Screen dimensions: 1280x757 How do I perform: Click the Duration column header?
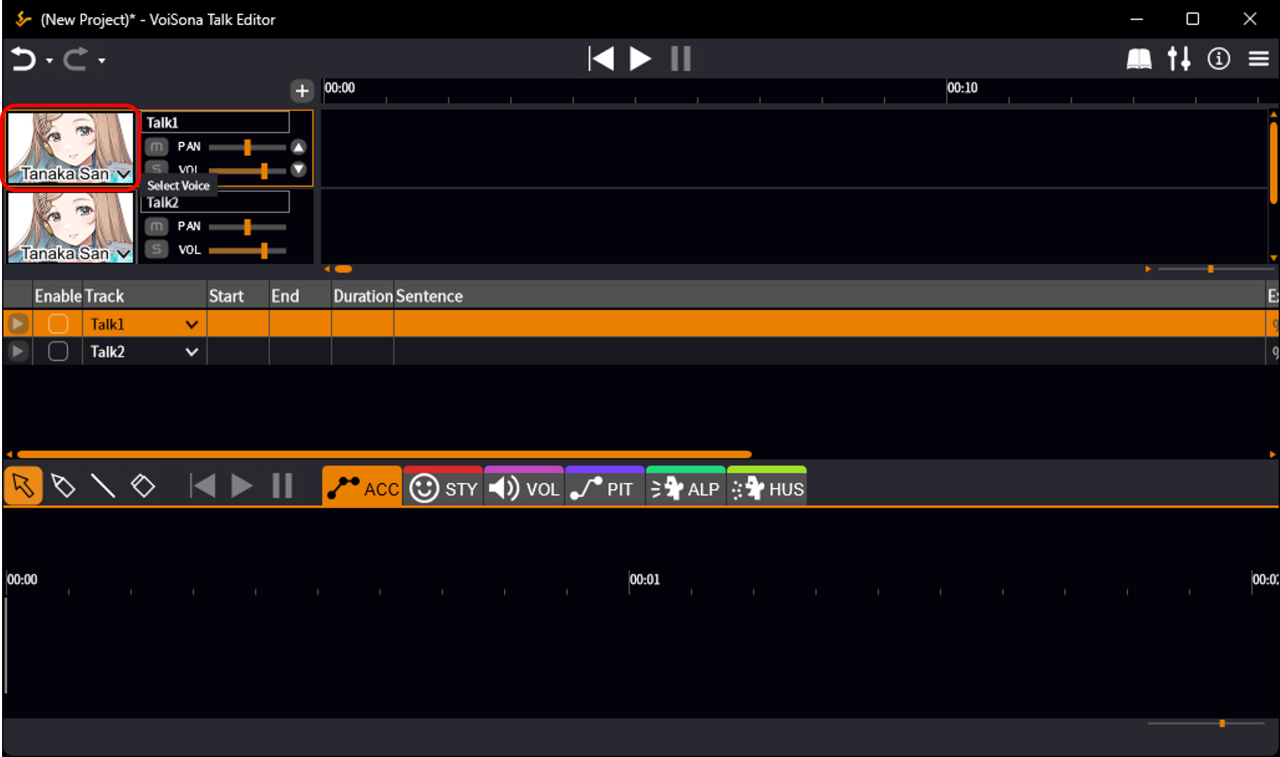(x=363, y=296)
